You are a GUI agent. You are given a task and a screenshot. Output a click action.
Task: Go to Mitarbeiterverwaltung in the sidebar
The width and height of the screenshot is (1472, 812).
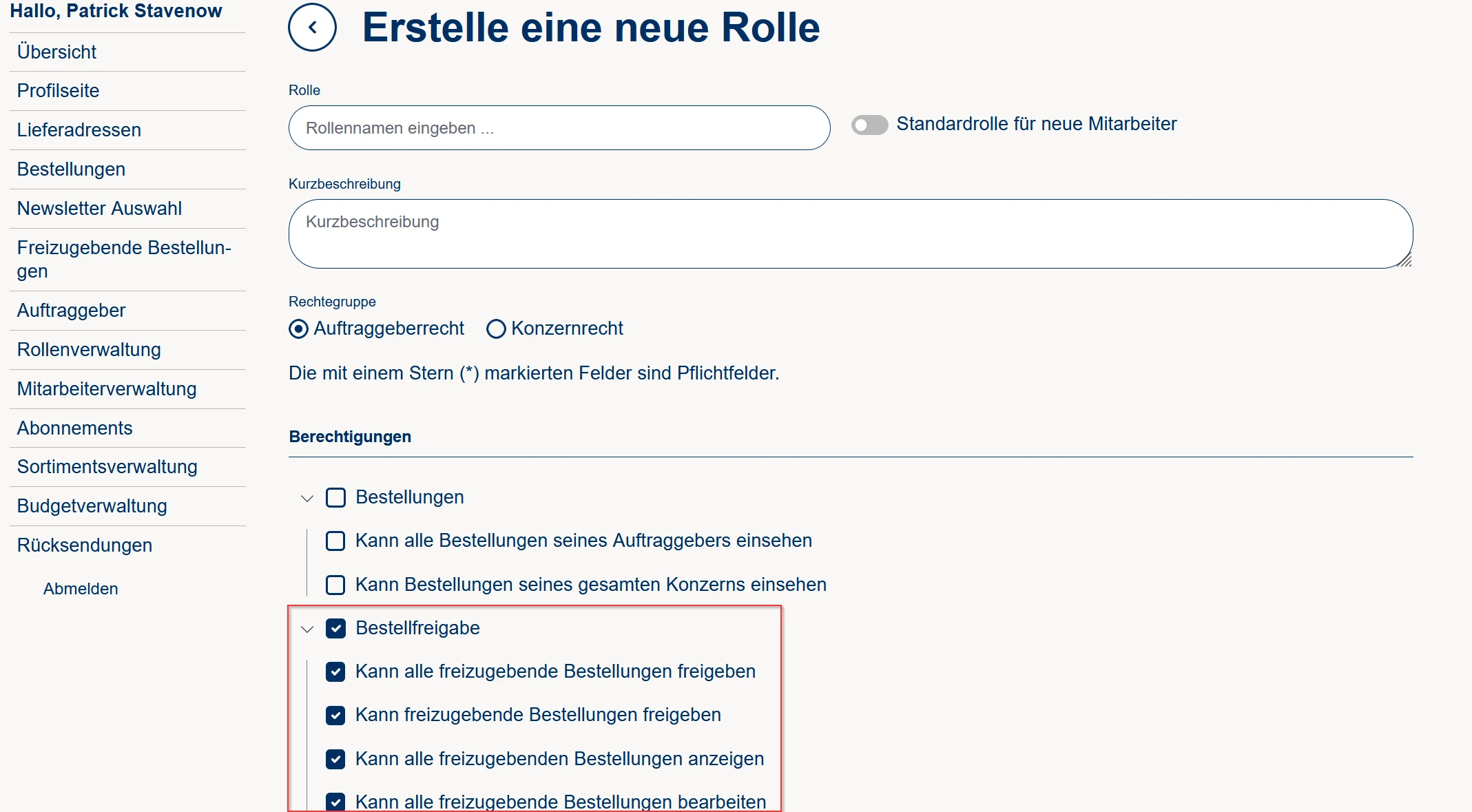pos(107,389)
